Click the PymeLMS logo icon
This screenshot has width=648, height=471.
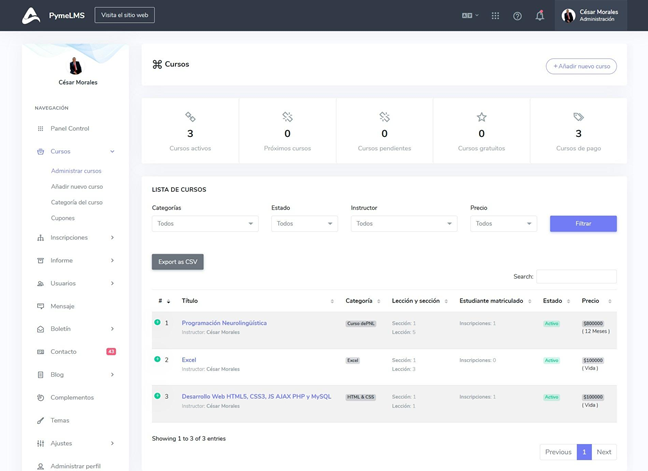click(31, 16)
